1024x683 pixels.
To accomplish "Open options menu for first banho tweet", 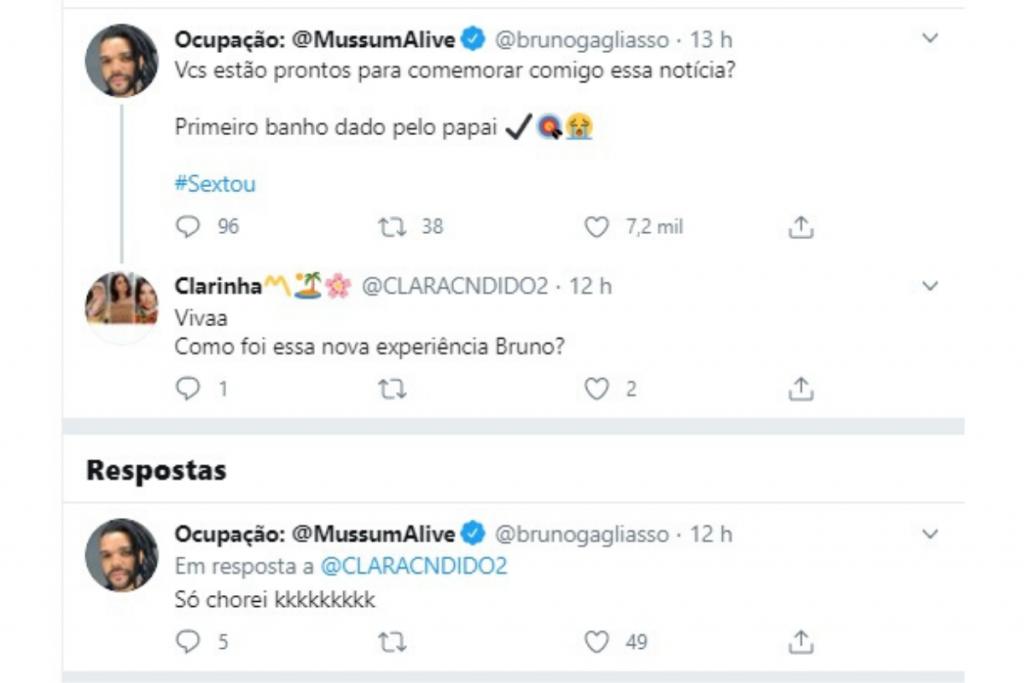I will click(930, 39).
